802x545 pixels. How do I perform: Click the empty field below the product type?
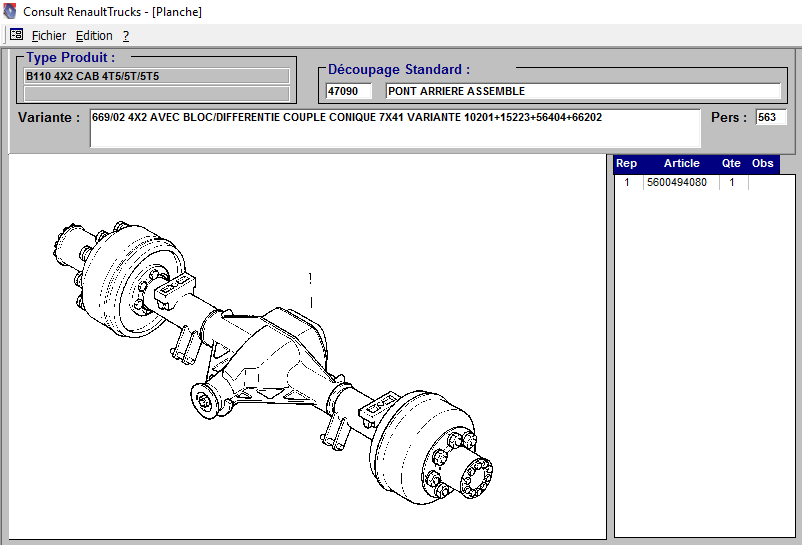pyautogui.click(x=157, y=94)
